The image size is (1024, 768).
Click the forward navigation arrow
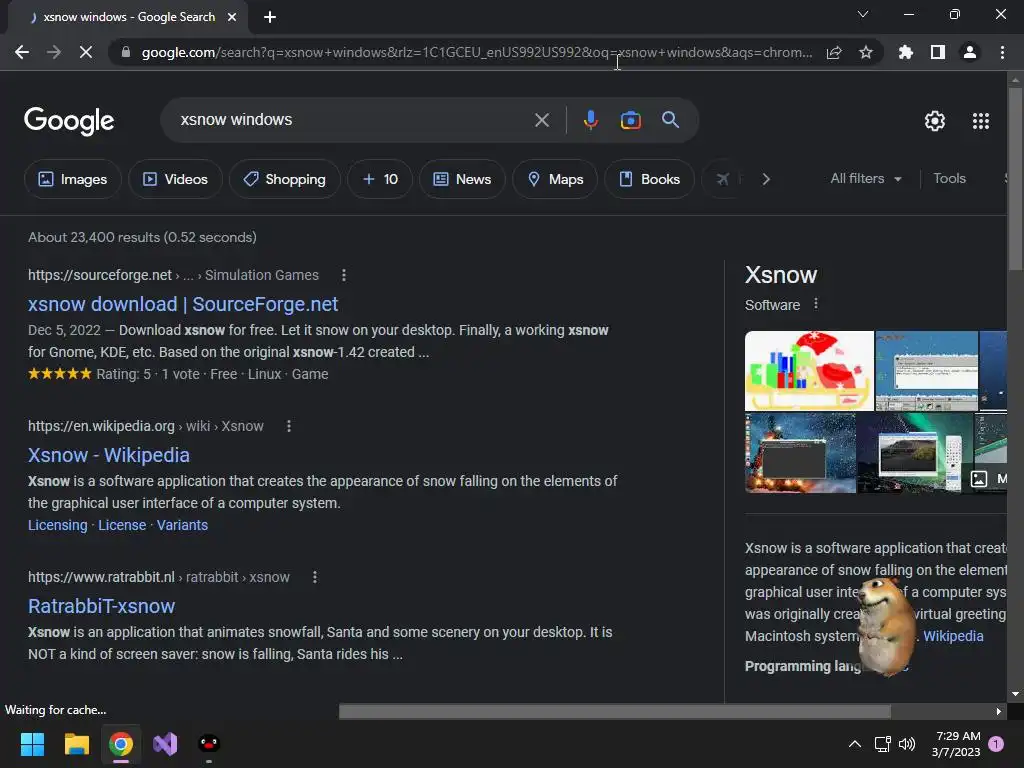pos(54,52)
